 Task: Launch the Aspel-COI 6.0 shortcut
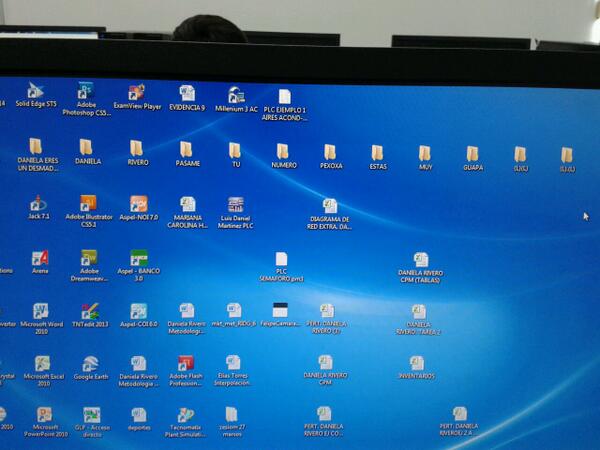pyautogui.click(x=139, y=316)
